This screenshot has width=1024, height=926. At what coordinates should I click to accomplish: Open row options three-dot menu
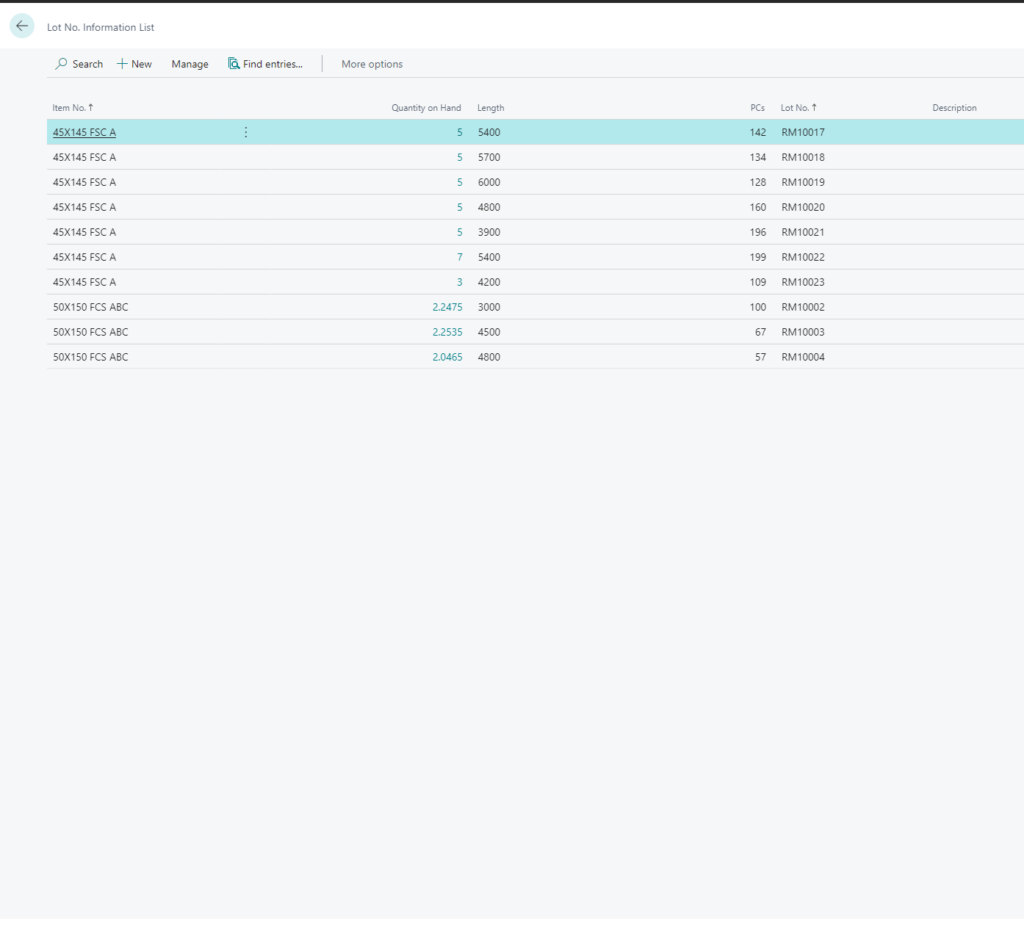[x=246, y=132]
